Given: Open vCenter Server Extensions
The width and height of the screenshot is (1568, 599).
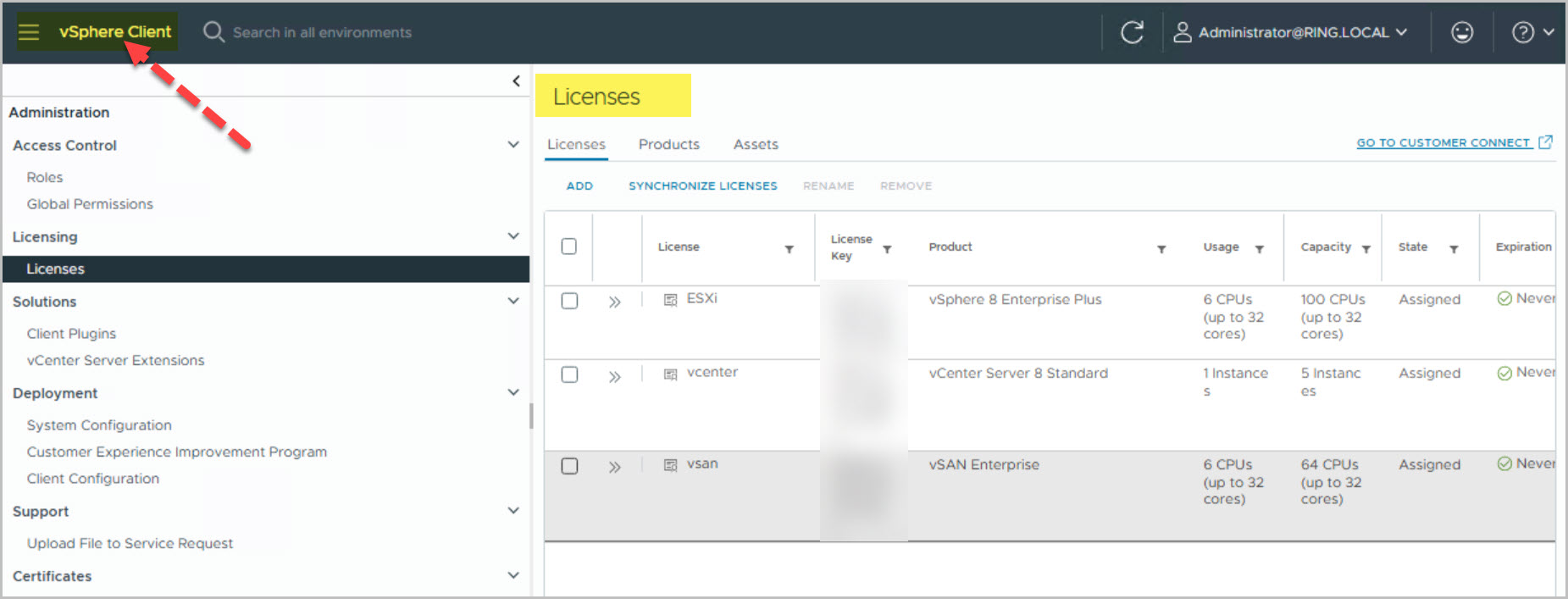Looking at the screenshot, I should (115, 360).
